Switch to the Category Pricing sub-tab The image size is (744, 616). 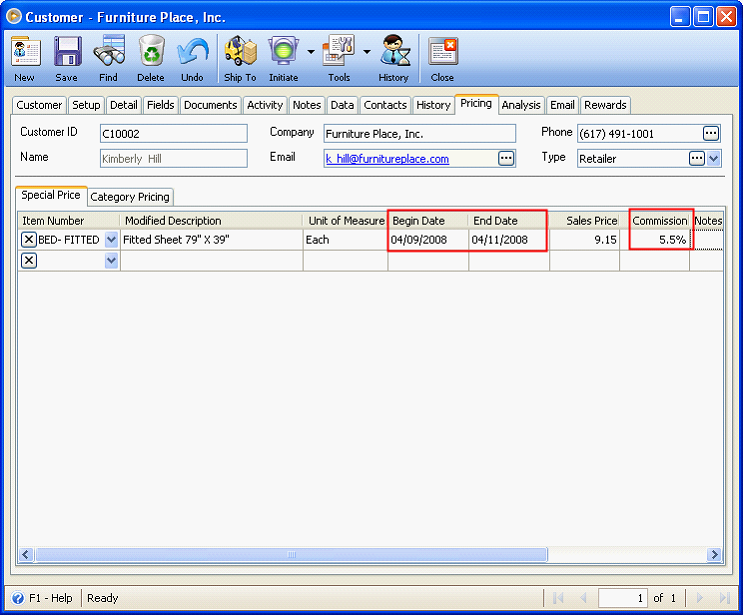click(x=130, y=197)
